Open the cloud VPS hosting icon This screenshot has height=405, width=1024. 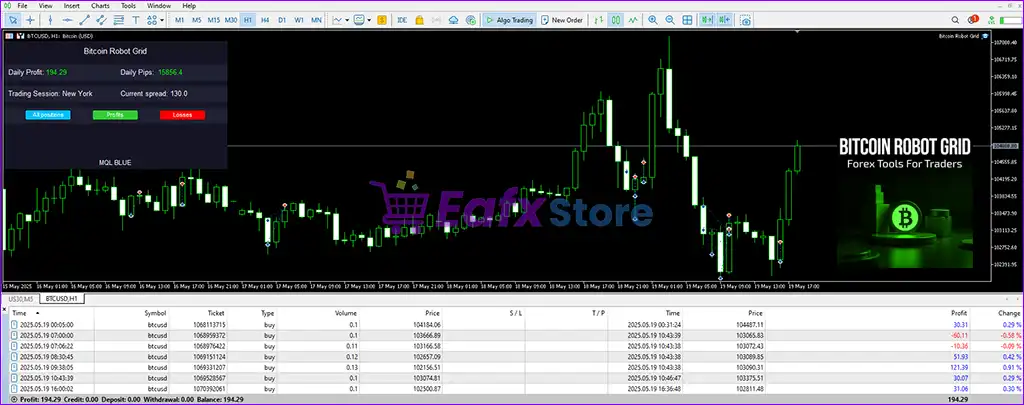[x=454, y=20]
